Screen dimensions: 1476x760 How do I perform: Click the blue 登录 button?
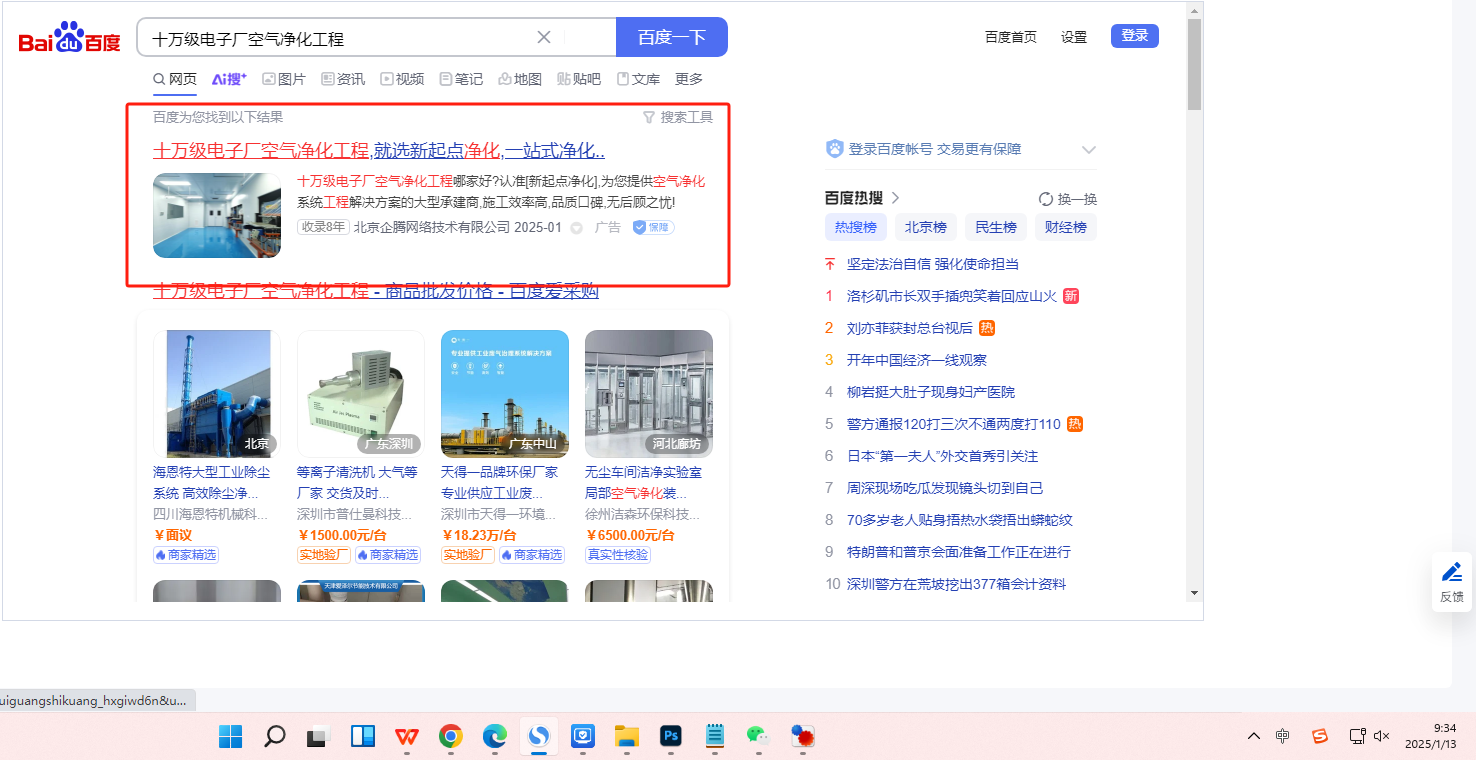pos(1134,36)
